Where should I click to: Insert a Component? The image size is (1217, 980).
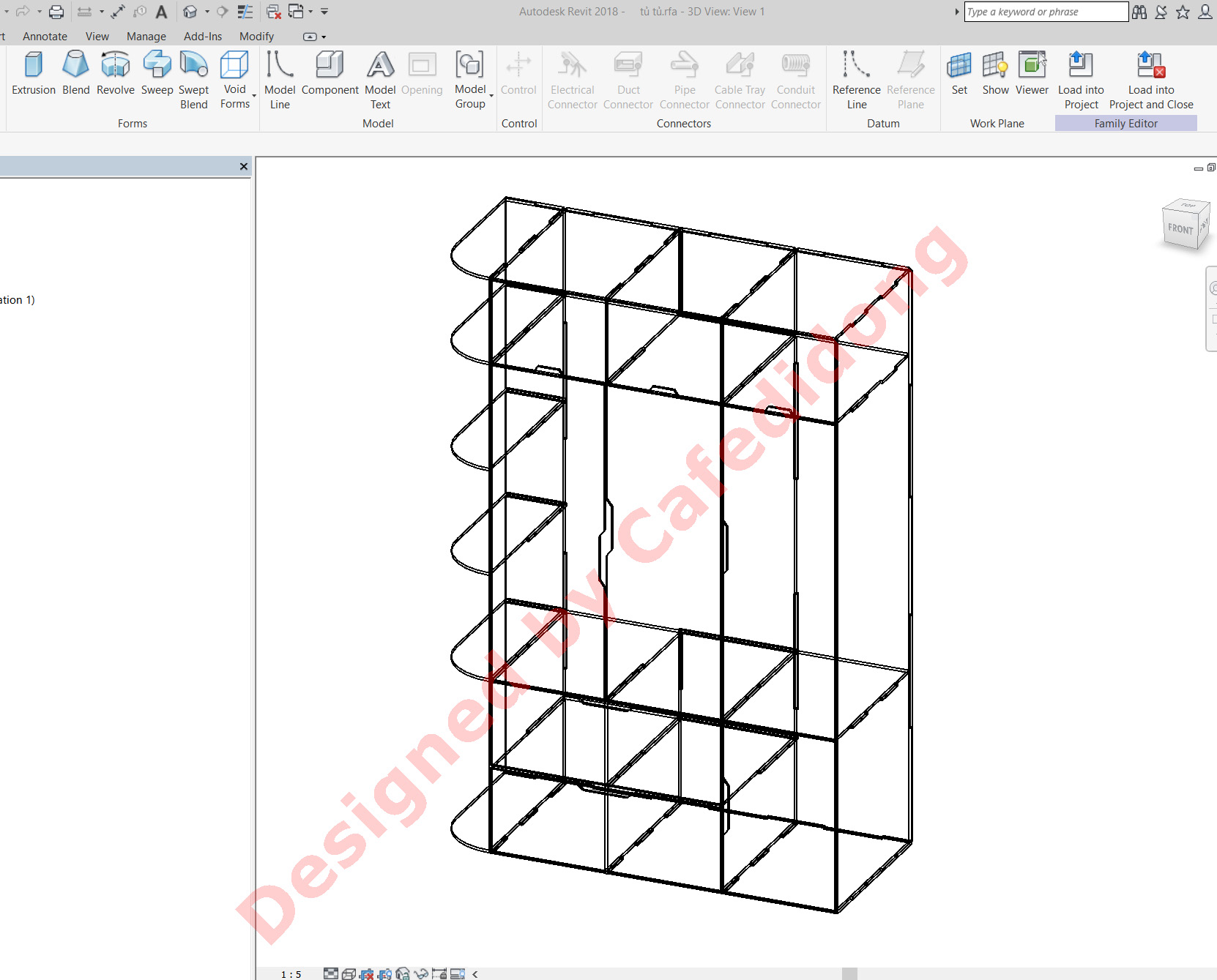coord(330,73)
